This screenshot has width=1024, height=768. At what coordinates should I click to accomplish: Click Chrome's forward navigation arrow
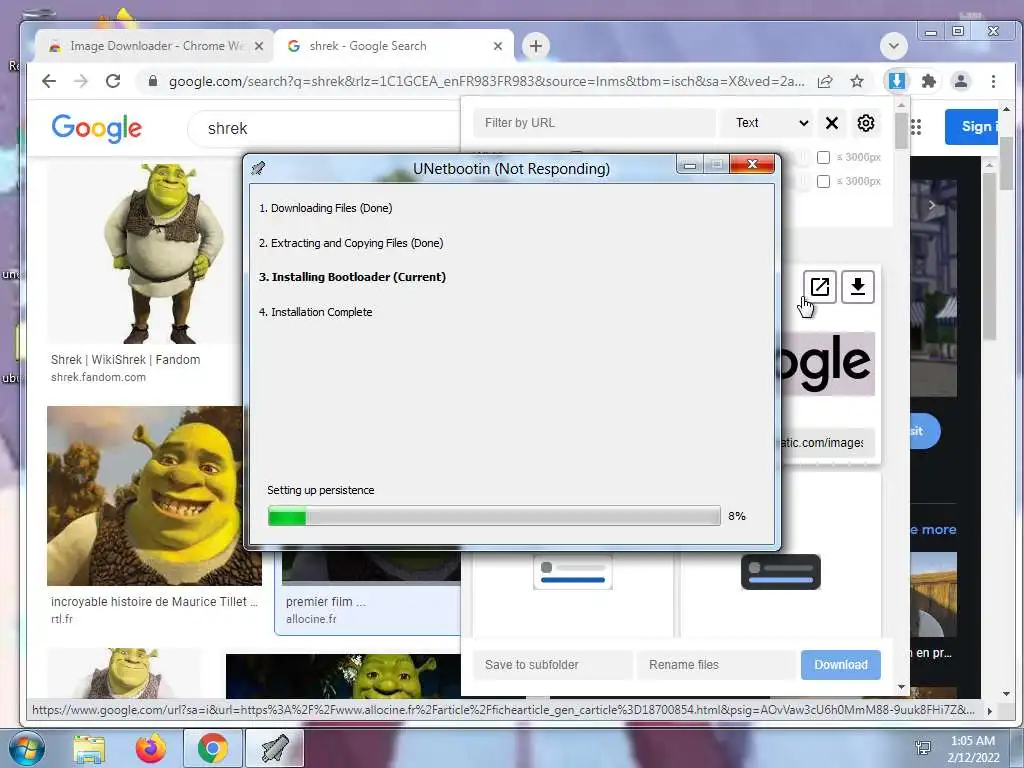81,81
